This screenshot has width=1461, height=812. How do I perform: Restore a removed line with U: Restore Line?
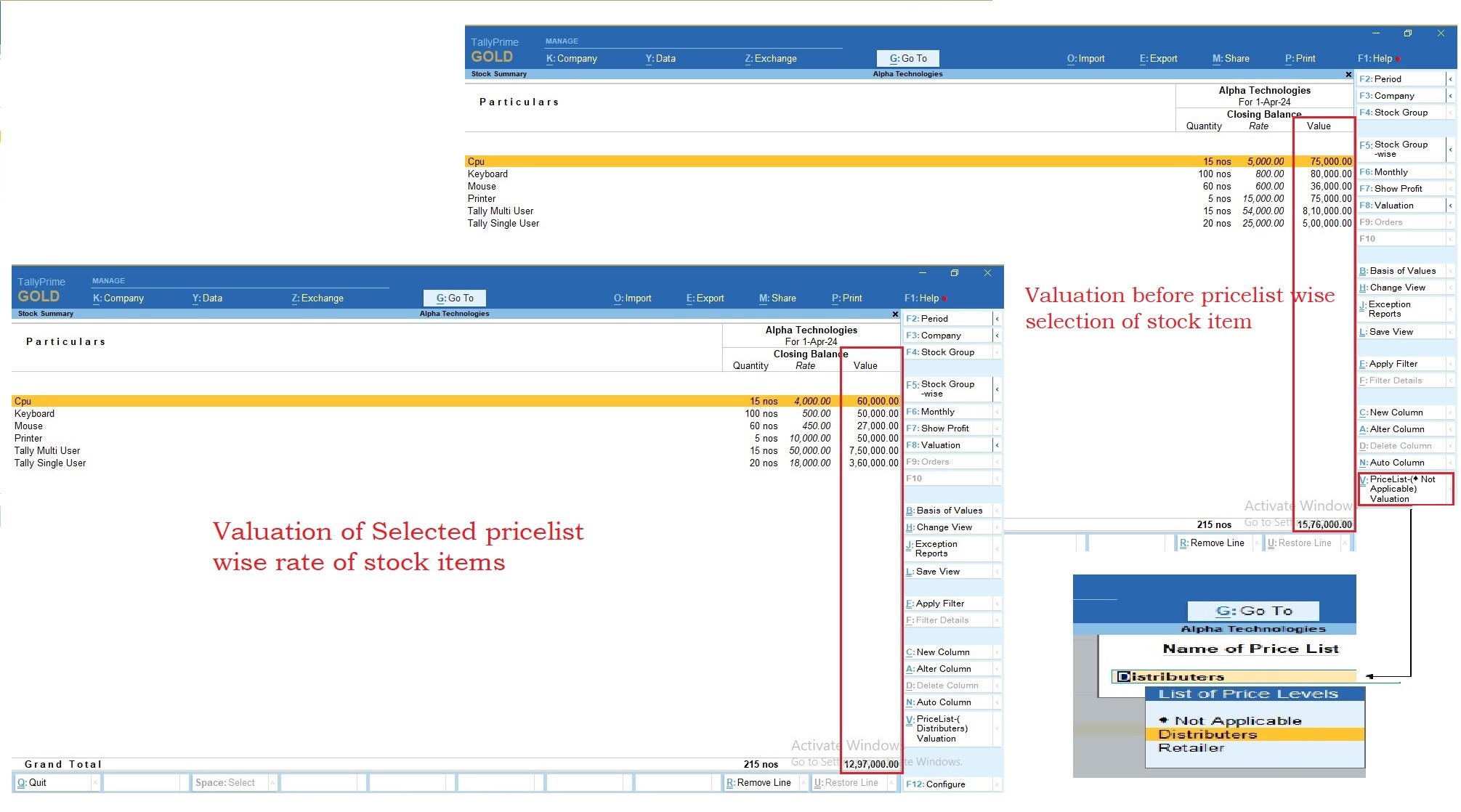(x=845, y=782)
